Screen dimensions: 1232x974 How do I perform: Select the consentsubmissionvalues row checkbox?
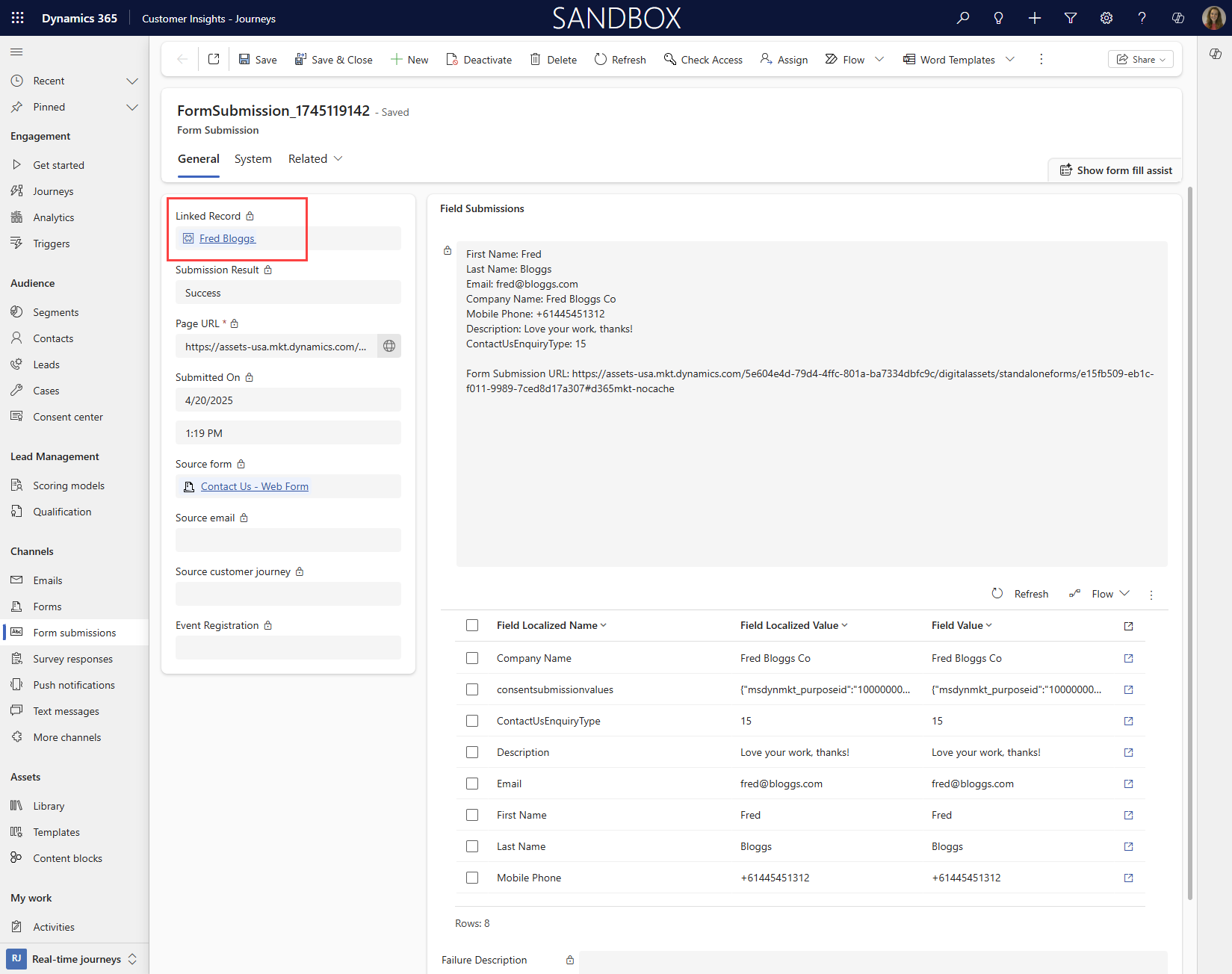point(472,689)
